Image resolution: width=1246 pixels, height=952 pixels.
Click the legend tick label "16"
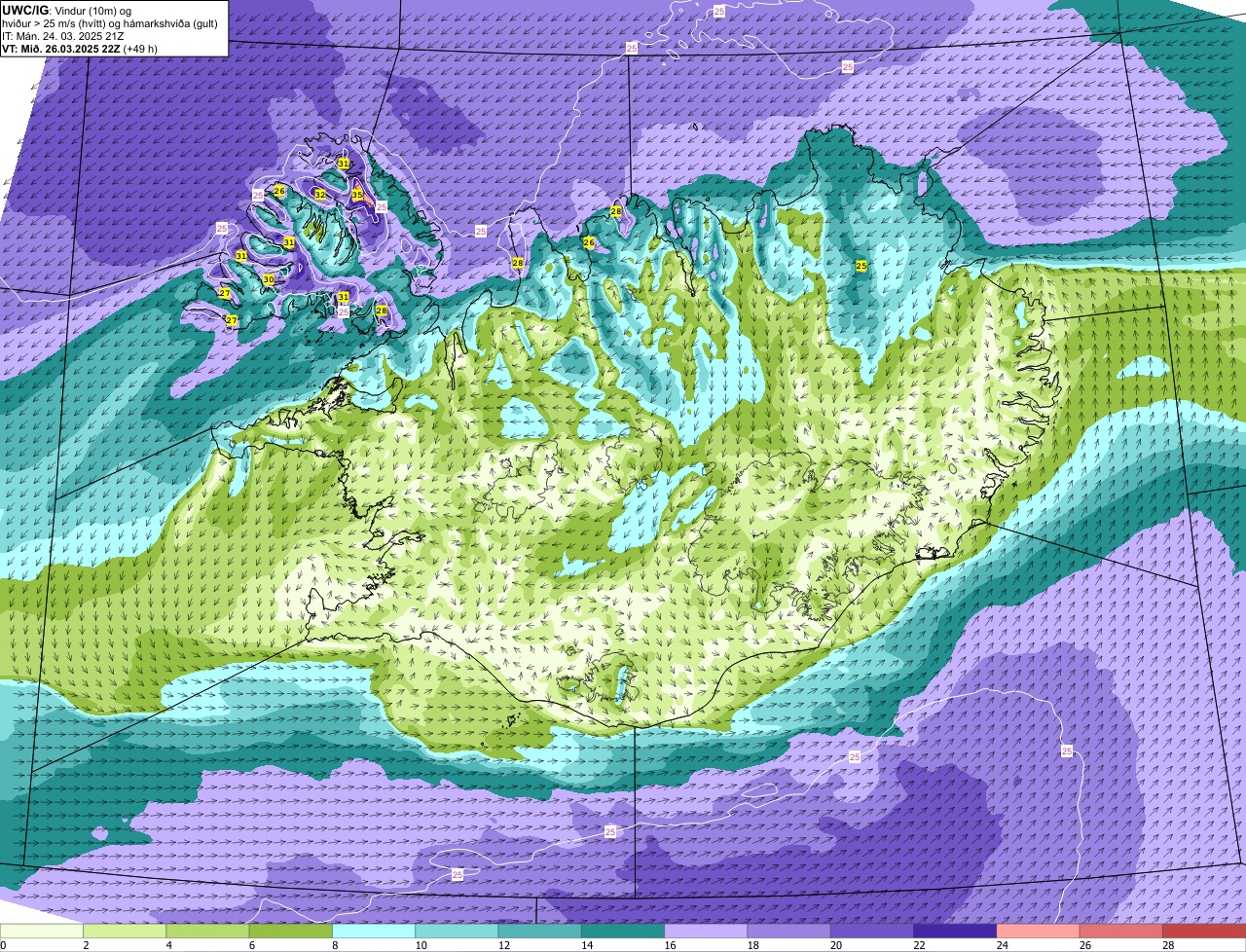click(x=670, y=945)
